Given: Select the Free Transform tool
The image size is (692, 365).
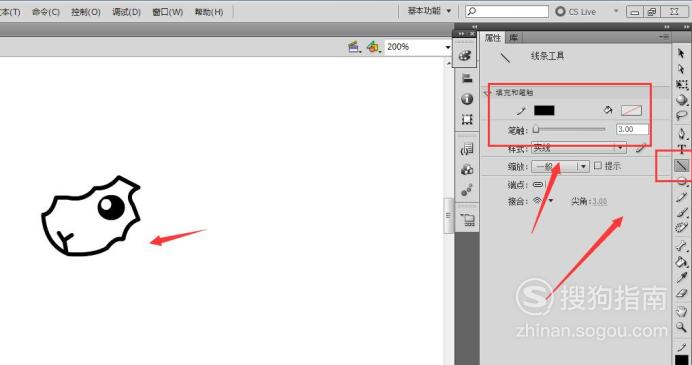Looking at the screenshot, I should point(682,85).
